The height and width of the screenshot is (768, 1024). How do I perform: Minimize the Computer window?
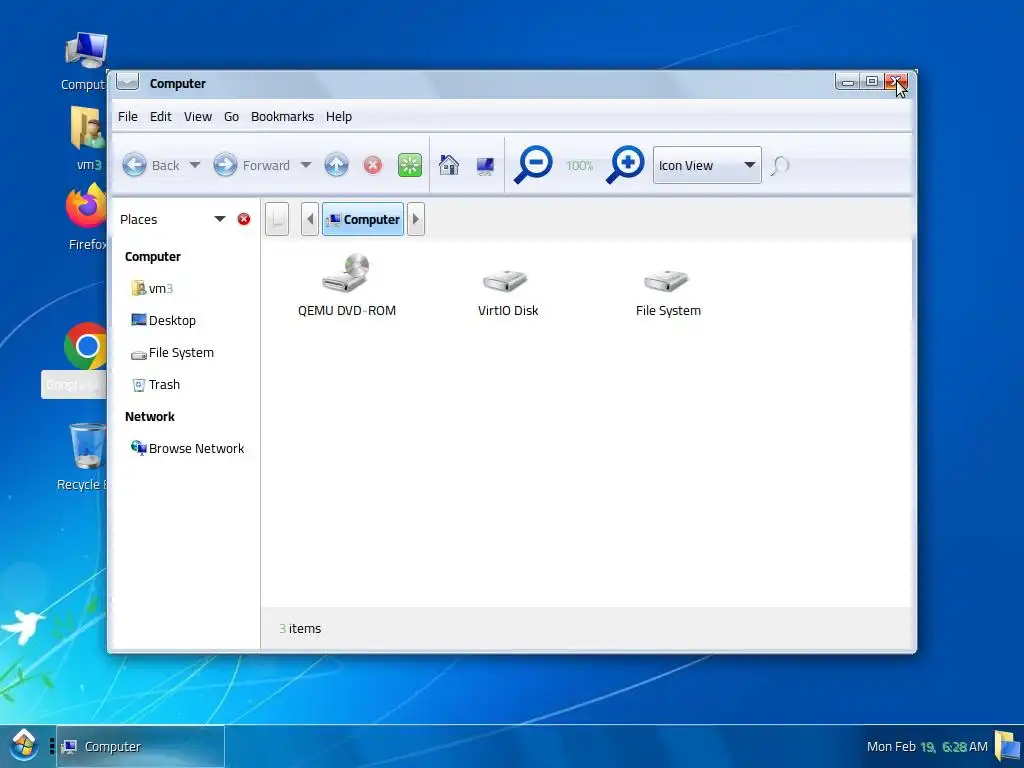pyautogui.click(x=848, y=82)
